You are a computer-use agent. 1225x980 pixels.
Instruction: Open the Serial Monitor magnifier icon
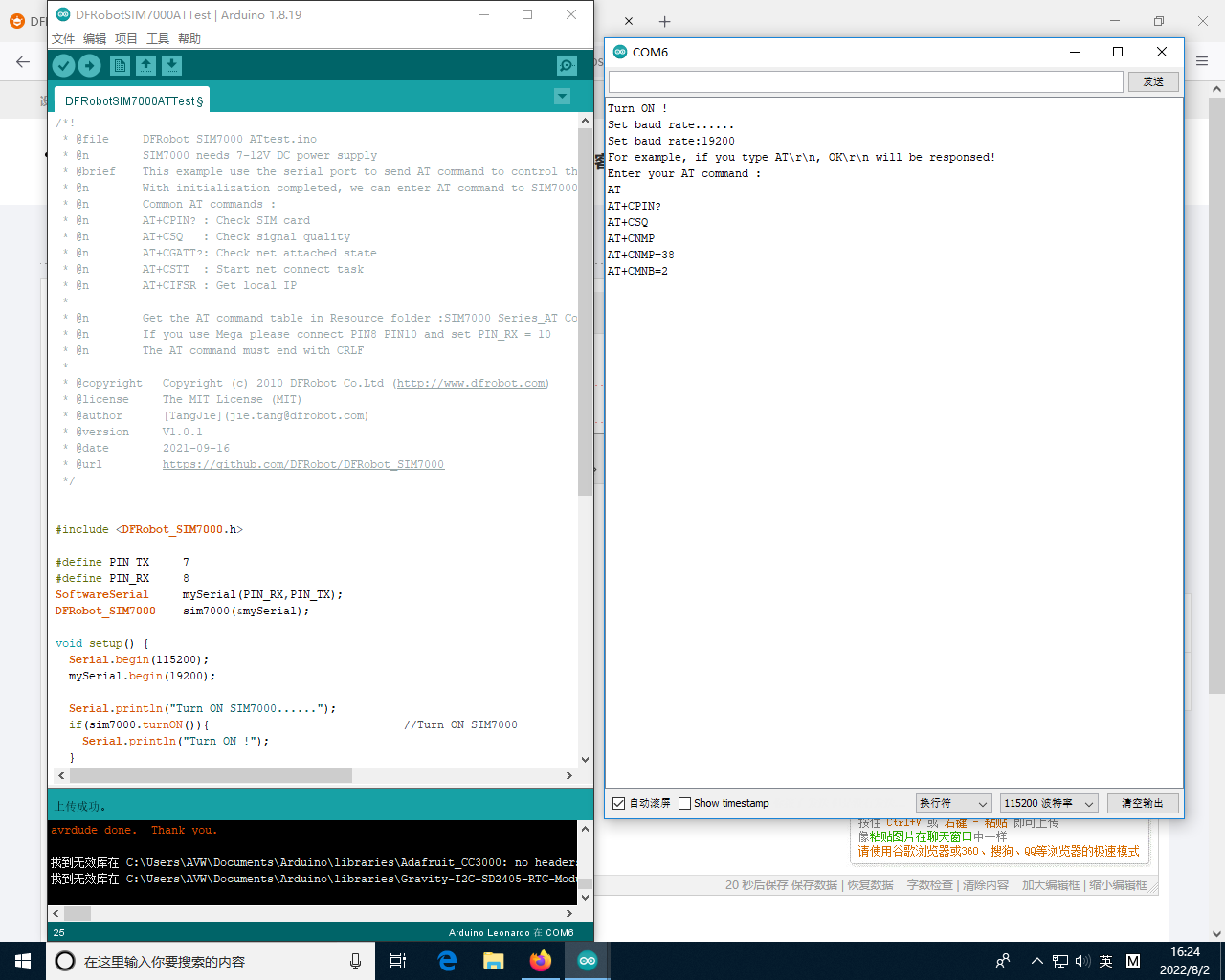pyautogui.click(x=567, y=65)
